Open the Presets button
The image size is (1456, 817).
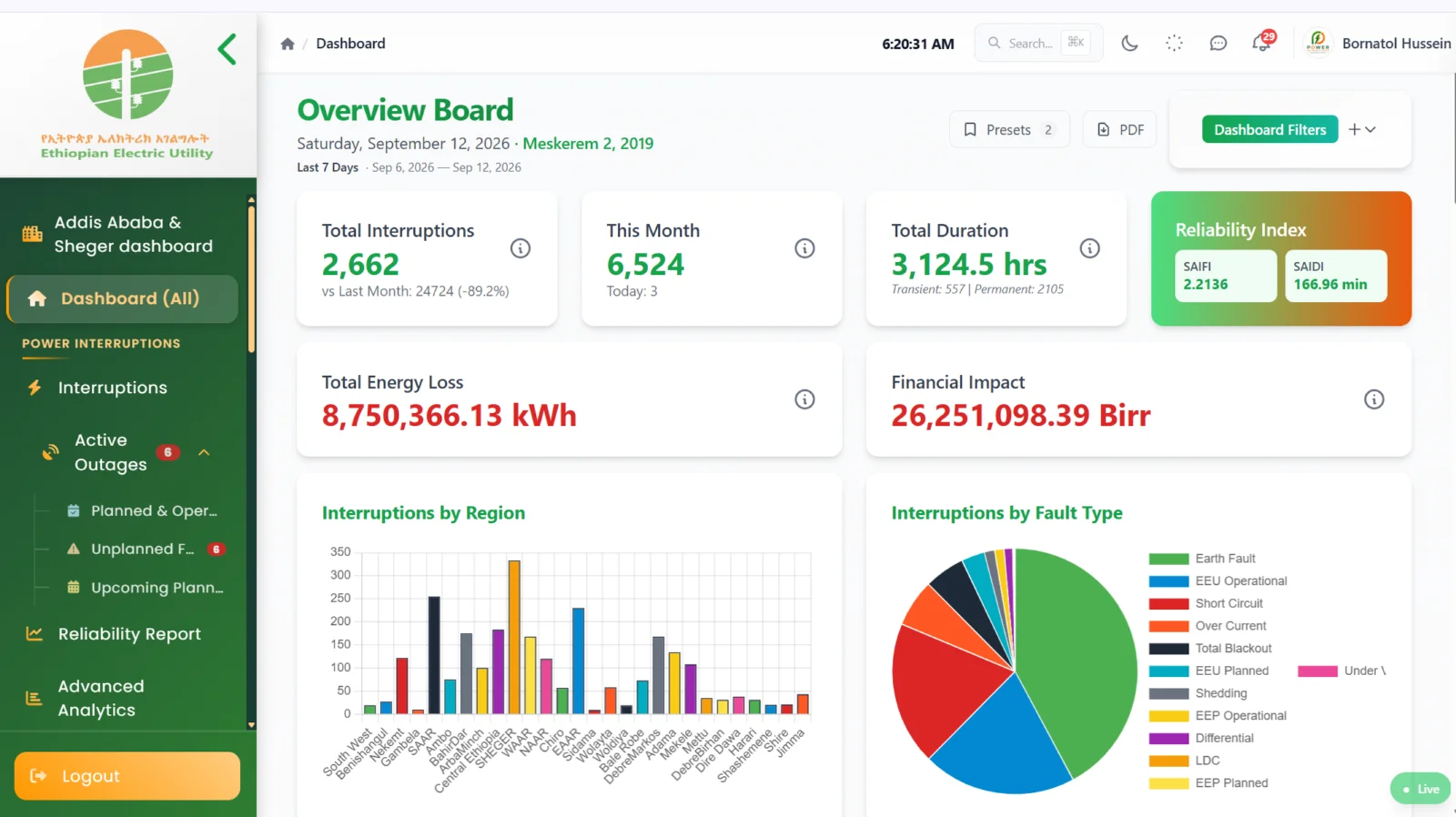[x=1009, y=130]
